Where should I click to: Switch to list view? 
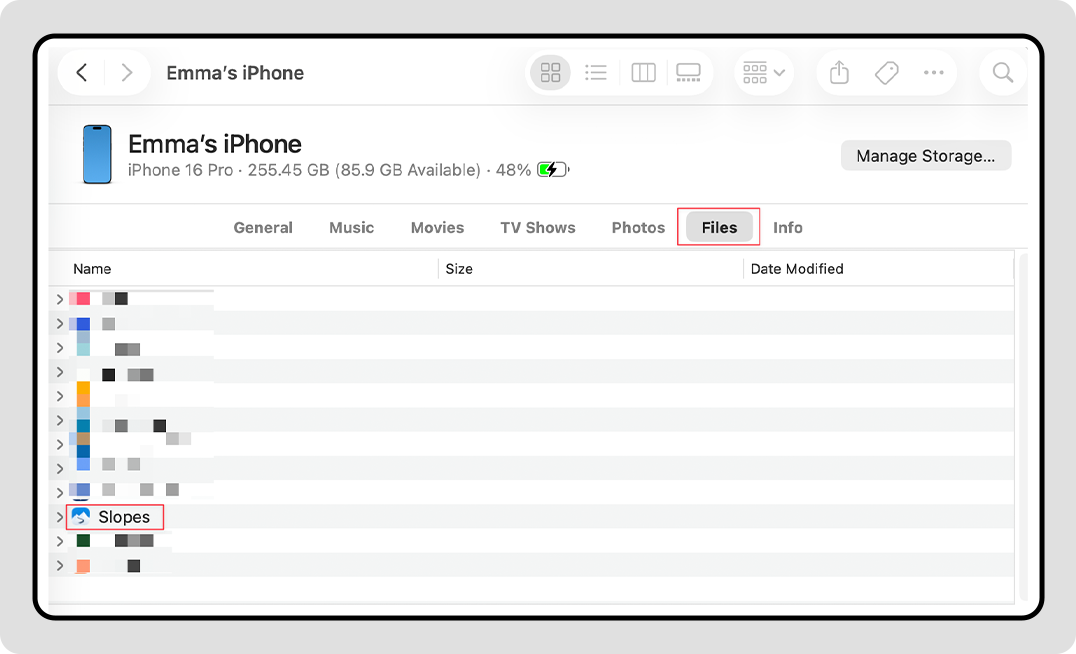click(x=596, y=73)
